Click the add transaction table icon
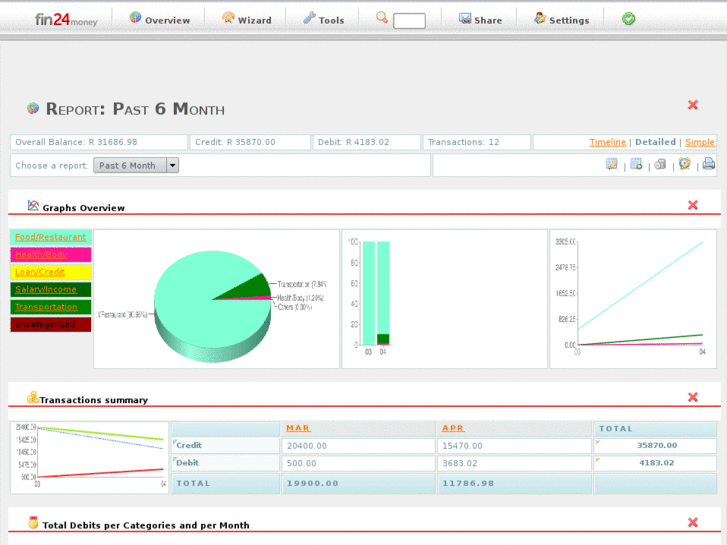 tap(636, 165)
